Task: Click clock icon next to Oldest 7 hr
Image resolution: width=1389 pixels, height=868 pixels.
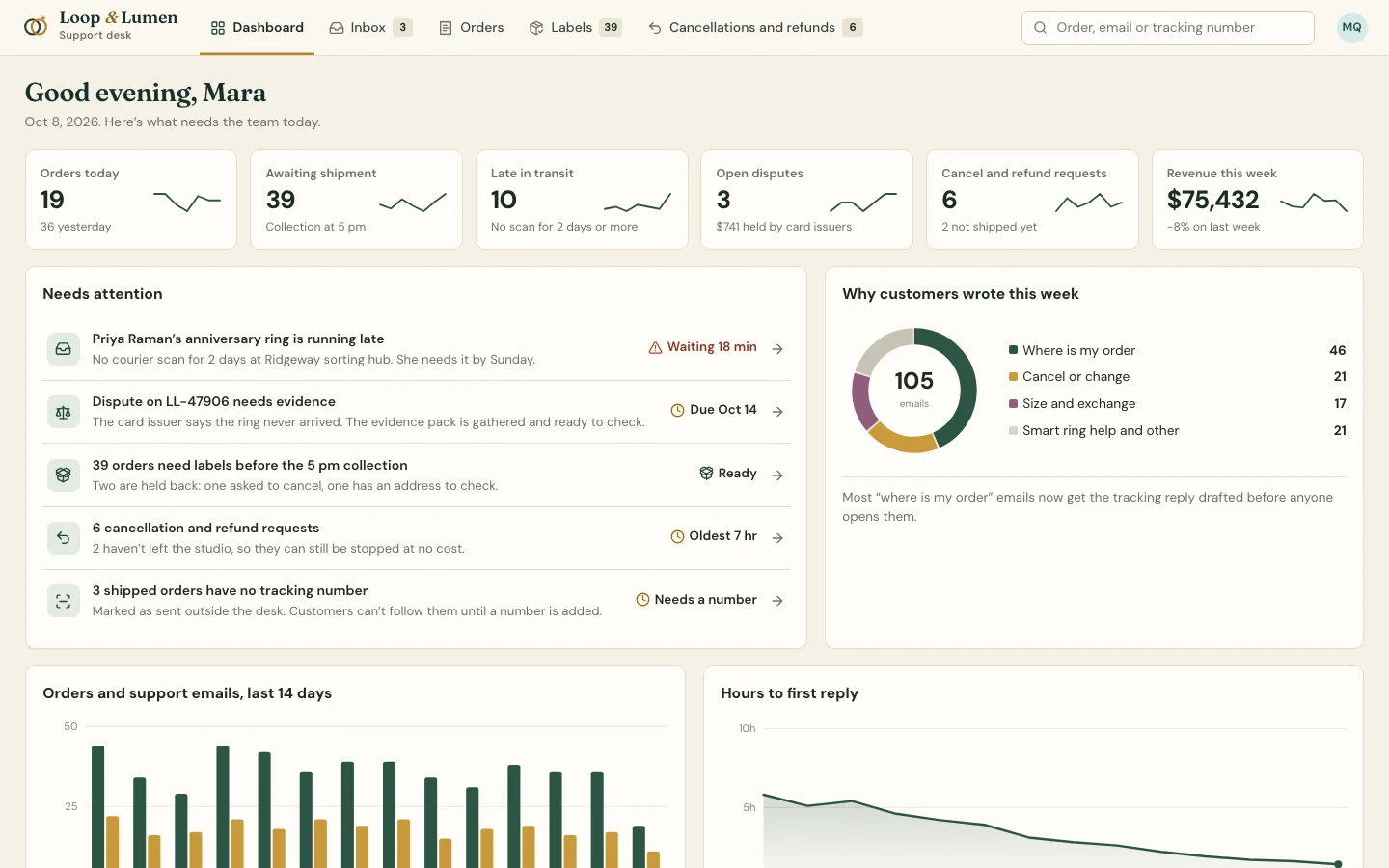Action: pyautogui.click(x=677, y=536)
